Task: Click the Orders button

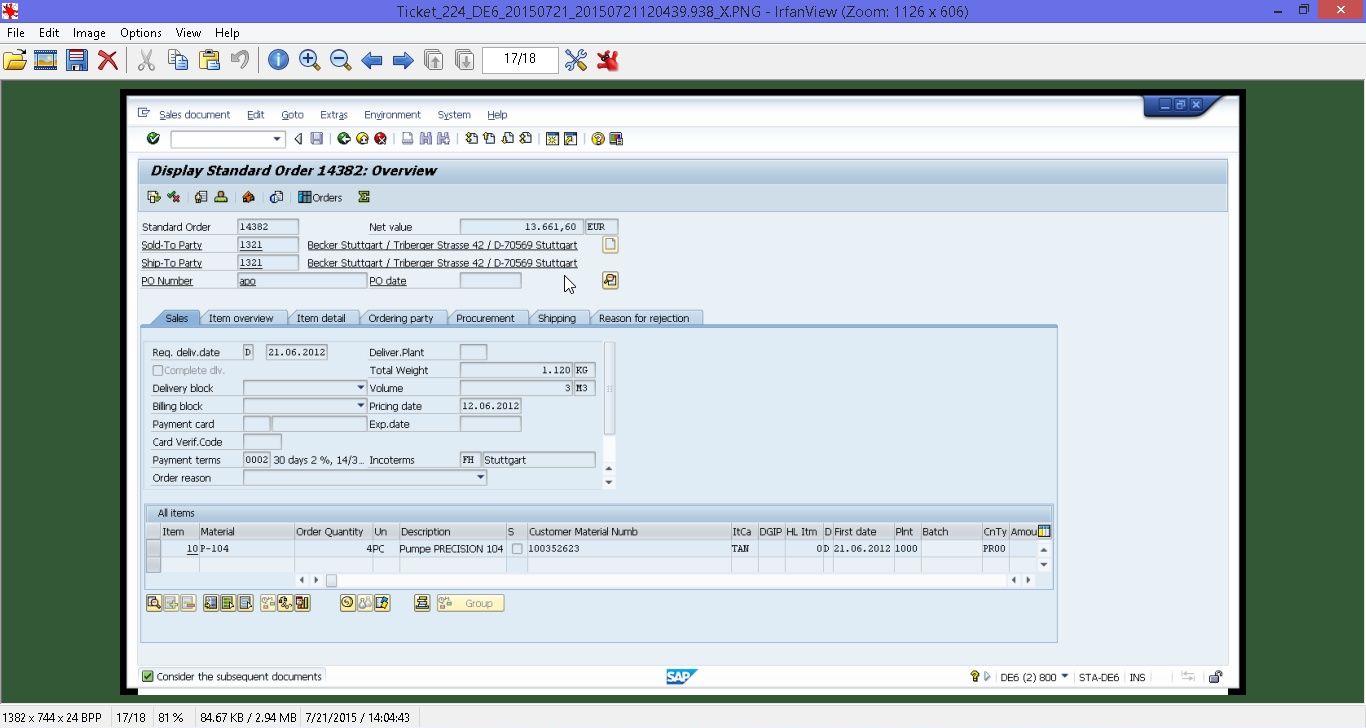Action: click(320, 197)
